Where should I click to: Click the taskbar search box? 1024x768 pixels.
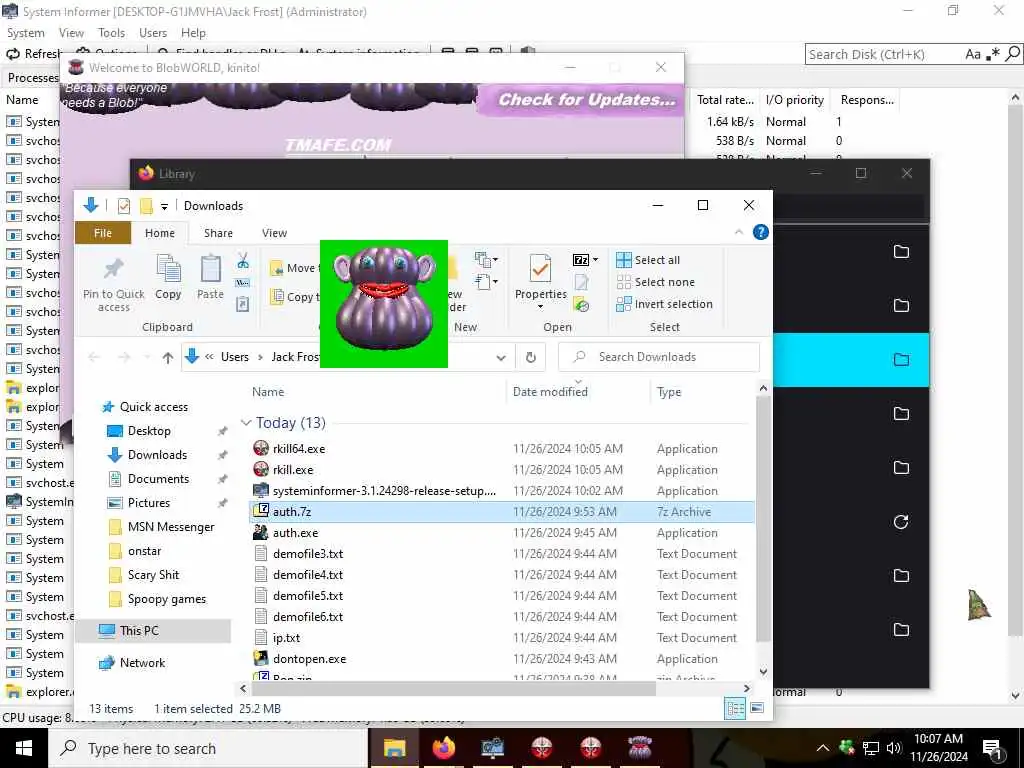pos(208,748)
